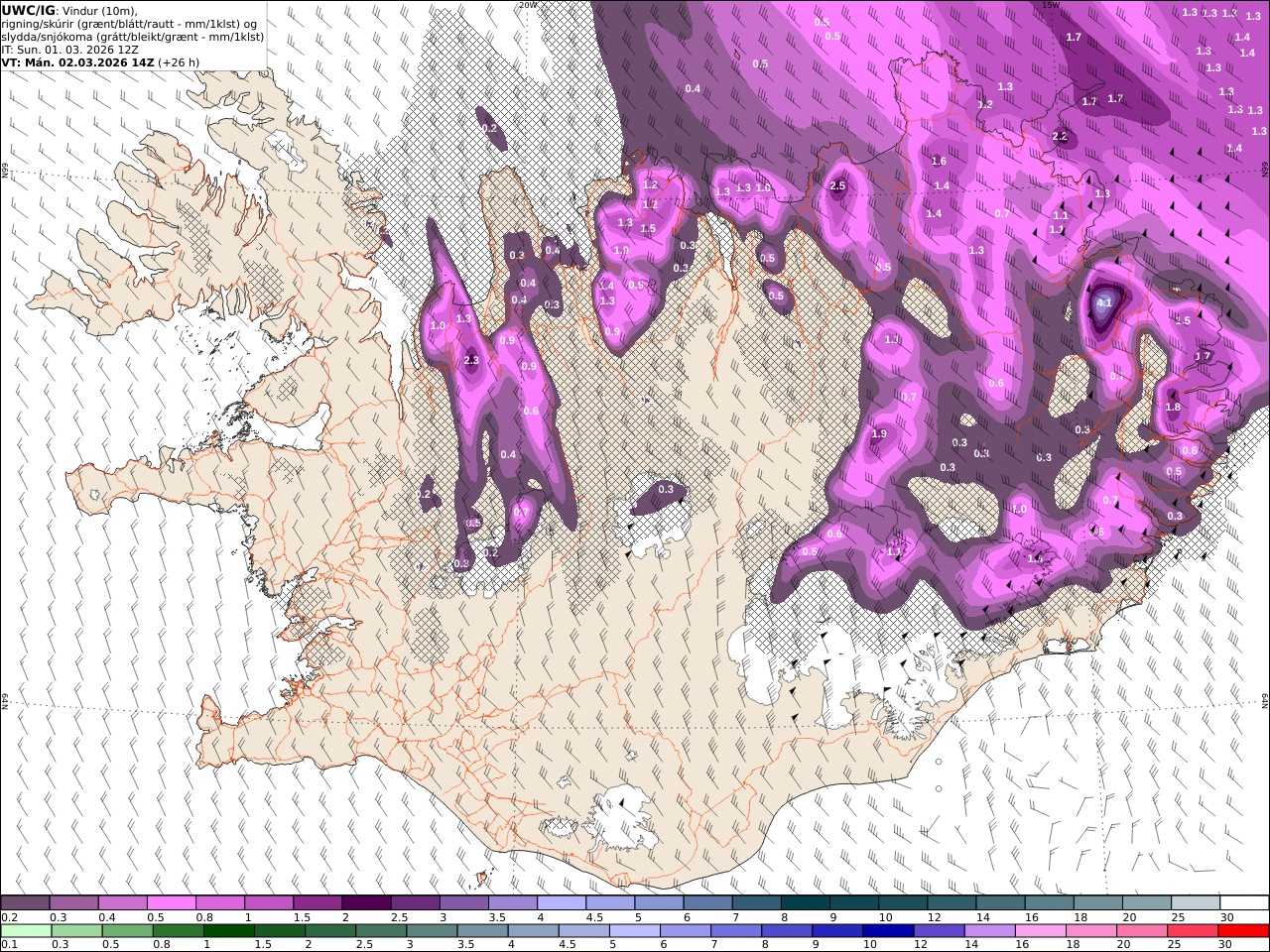Pick rain scale swatch between 25 and 30
Viewport: 1270px width, 952px height.
(1193, 931)
